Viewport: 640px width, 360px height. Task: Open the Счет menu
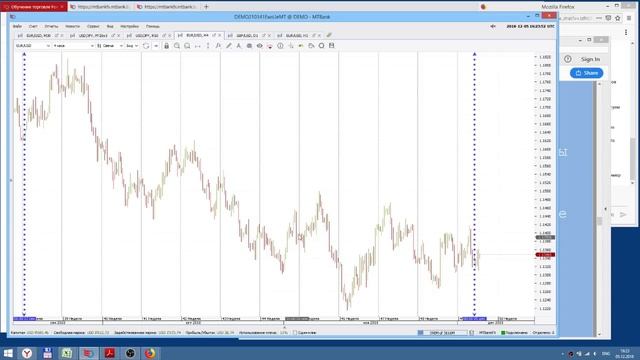tap(33, 26)
